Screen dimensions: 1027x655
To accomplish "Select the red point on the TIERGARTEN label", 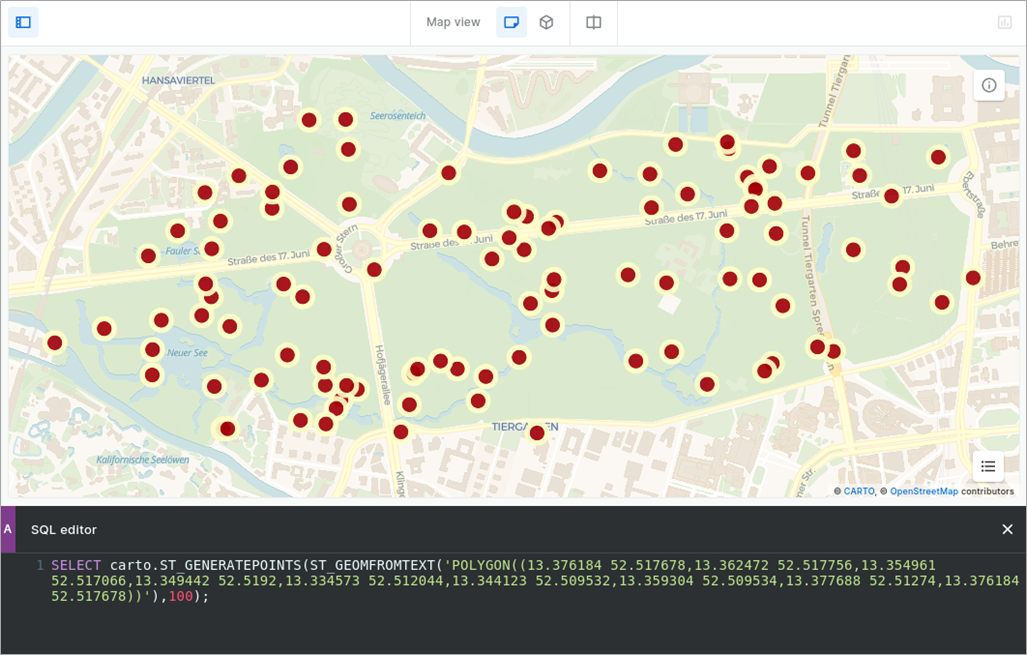I will (x=537, y=433).
